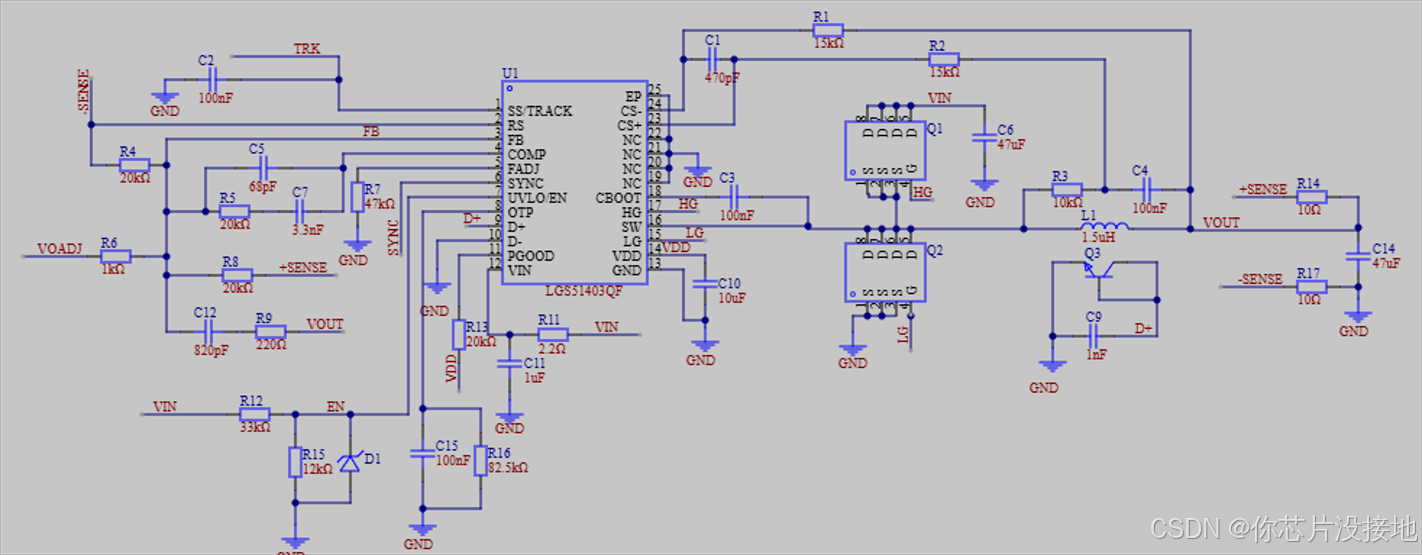Image resolution: width=1422 pixels, height=555 pixels.
Task: Click the R6 1kΩ resistor symbol
Action: click(x=115, y=256)
